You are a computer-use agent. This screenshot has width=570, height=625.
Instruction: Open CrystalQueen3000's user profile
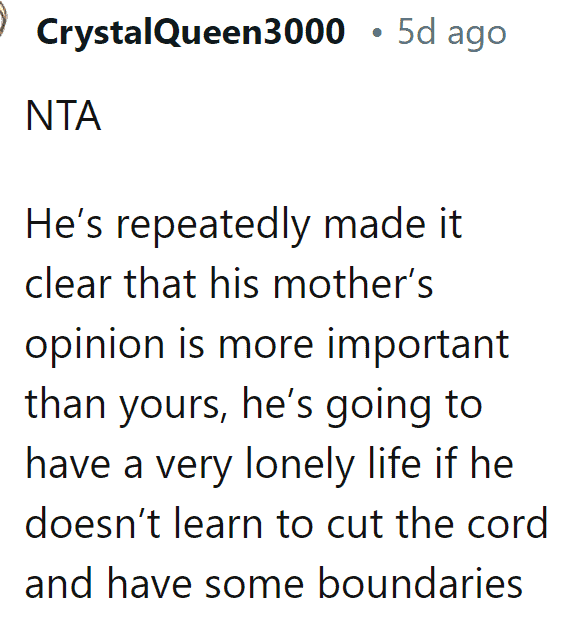pyautogui.click(x=191, y=32)
